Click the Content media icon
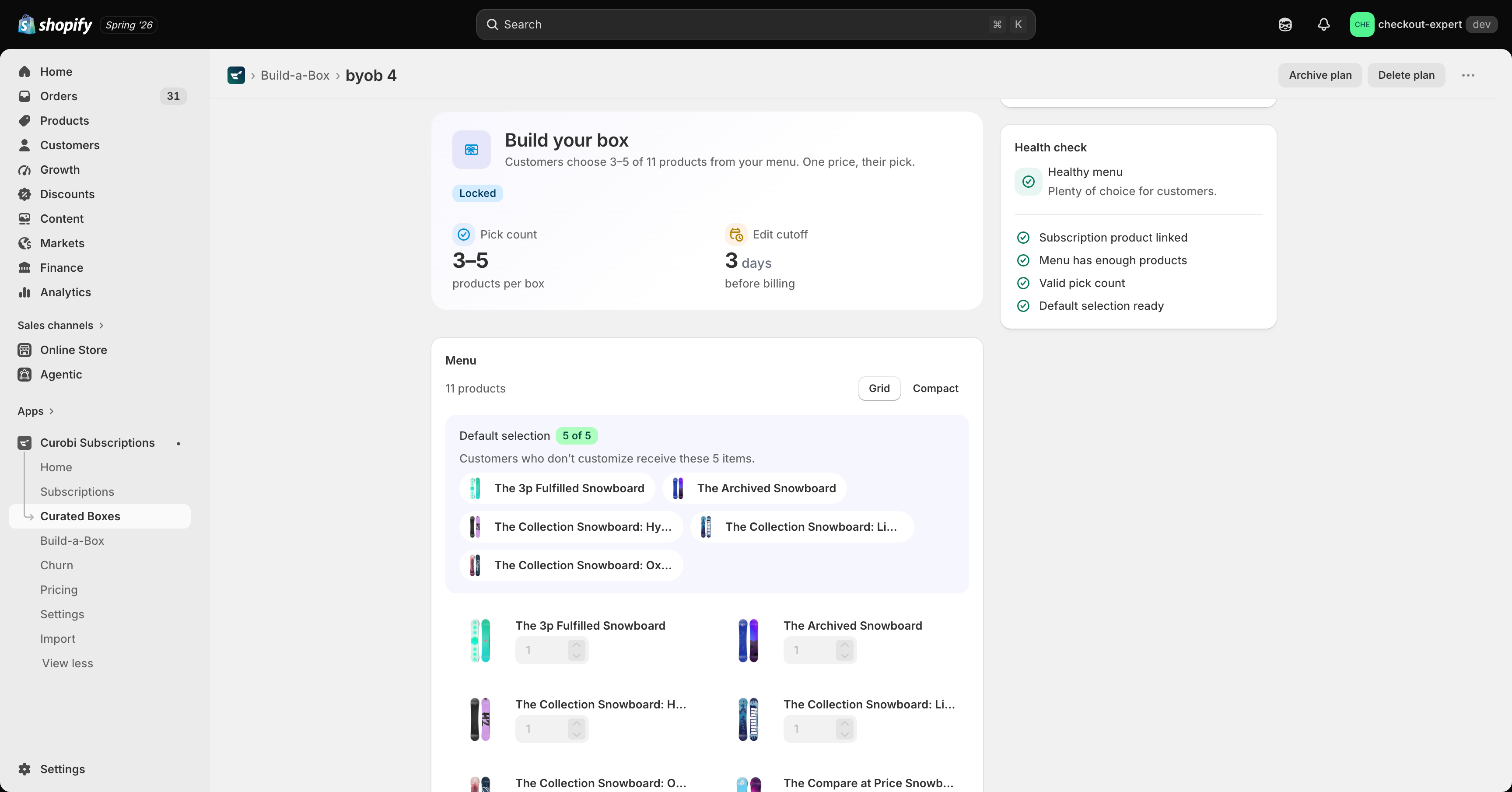The width and height of the screenshot is (1512, 792). click(24, 218)
